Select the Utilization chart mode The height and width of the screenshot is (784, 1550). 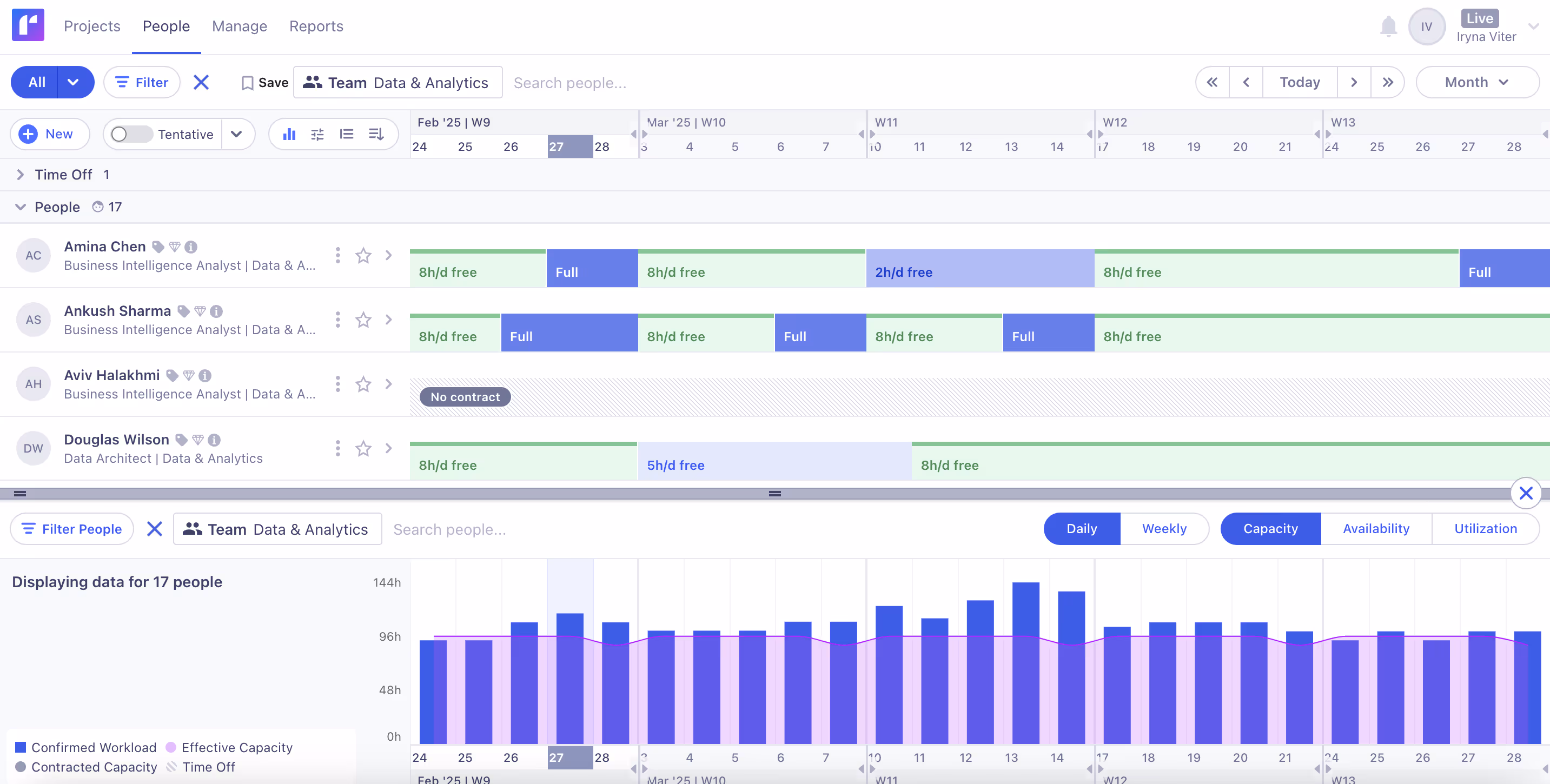[x=1485, y=529]
